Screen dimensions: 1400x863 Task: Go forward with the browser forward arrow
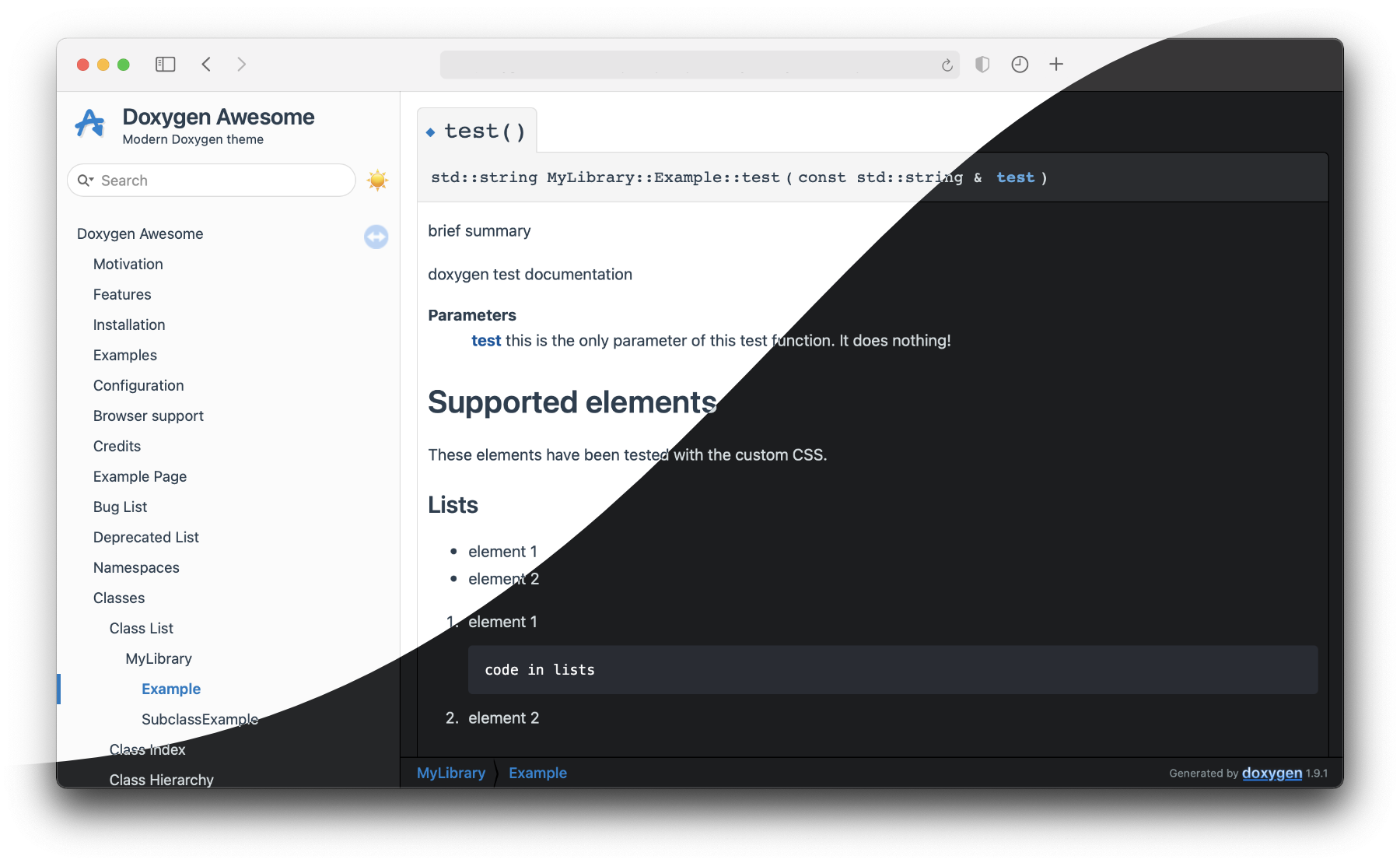click(x=241, y=65)
